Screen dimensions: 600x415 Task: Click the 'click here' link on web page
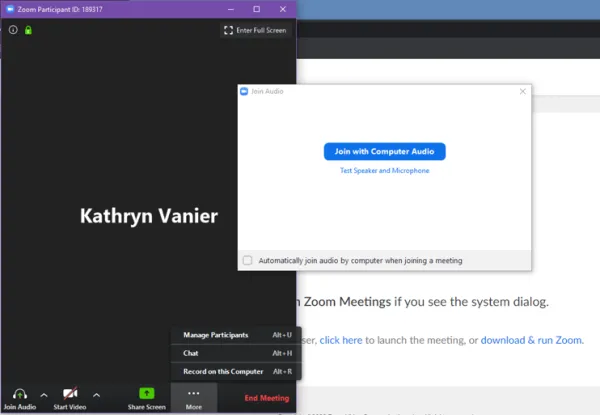(x=341, y=340)
